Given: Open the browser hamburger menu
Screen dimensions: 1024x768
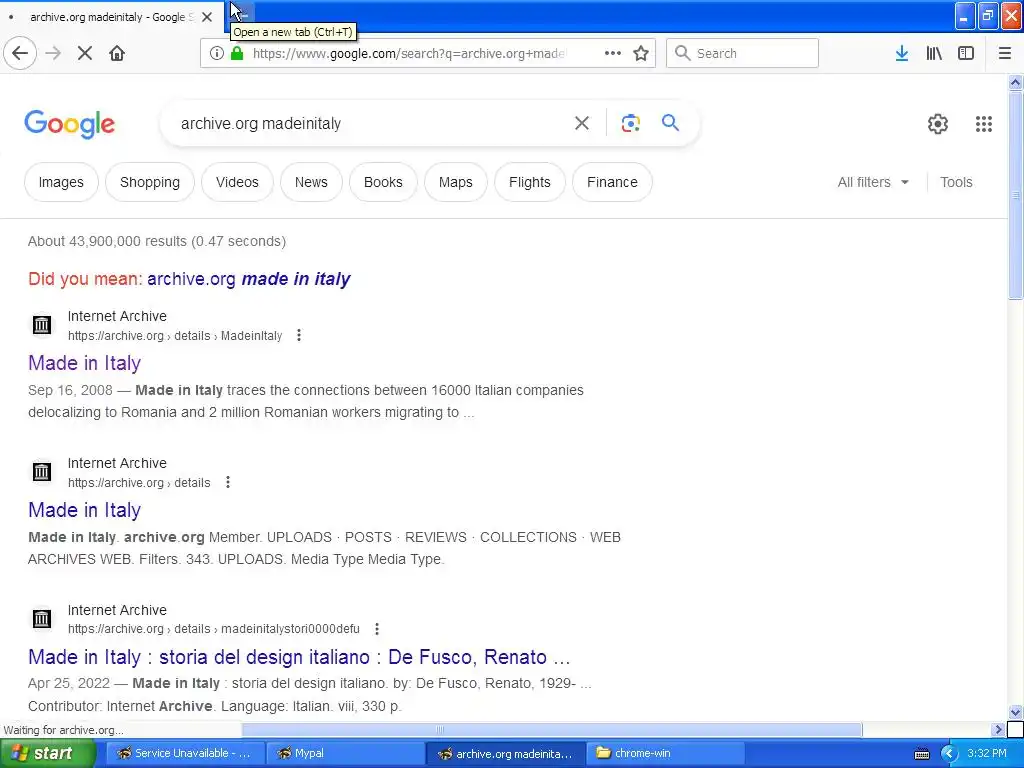Looking at the screenshot, I should (x=1004, y=54).
